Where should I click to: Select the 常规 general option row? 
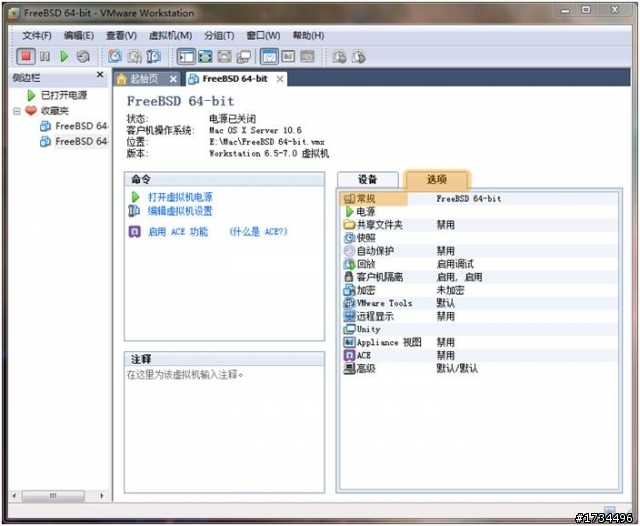pos(478,199)
